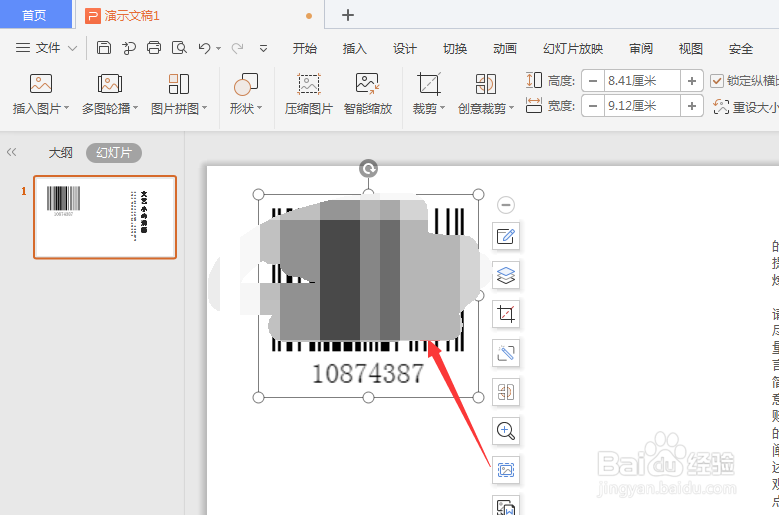
Task: Click 创意裁剪 icon
Action: tap(485, 83)
